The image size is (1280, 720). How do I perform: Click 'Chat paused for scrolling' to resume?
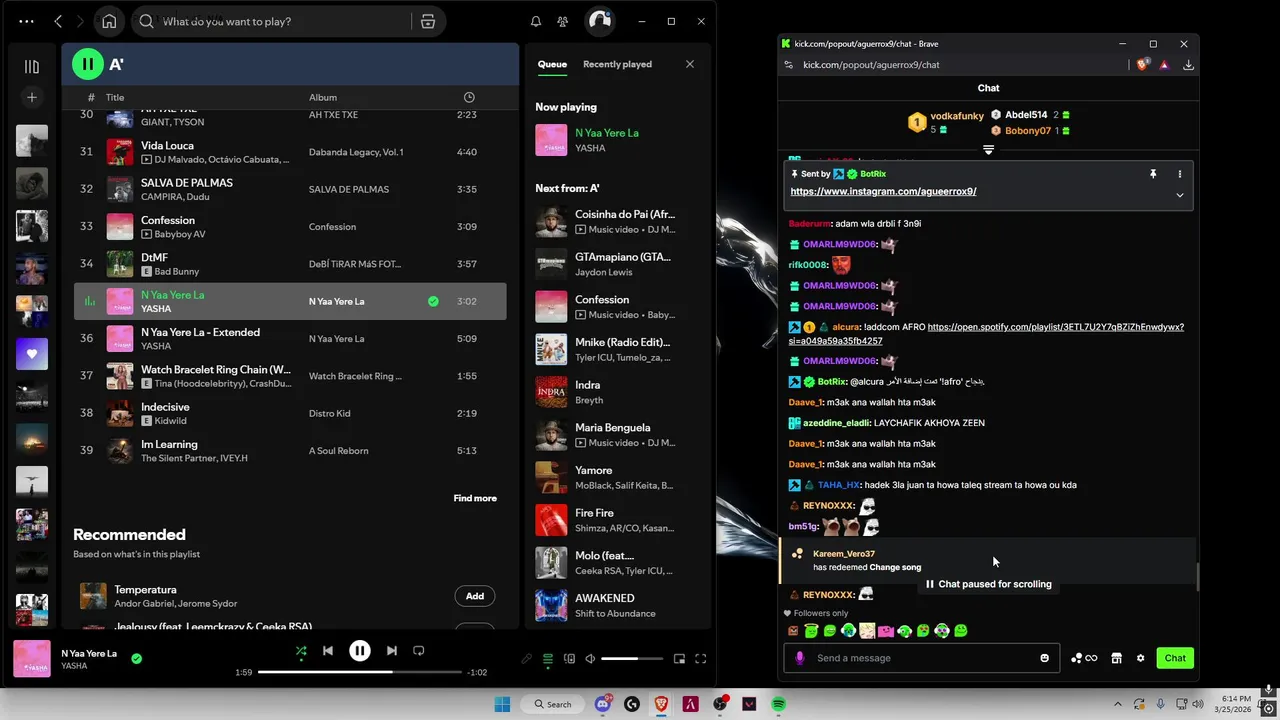(988, 584)
